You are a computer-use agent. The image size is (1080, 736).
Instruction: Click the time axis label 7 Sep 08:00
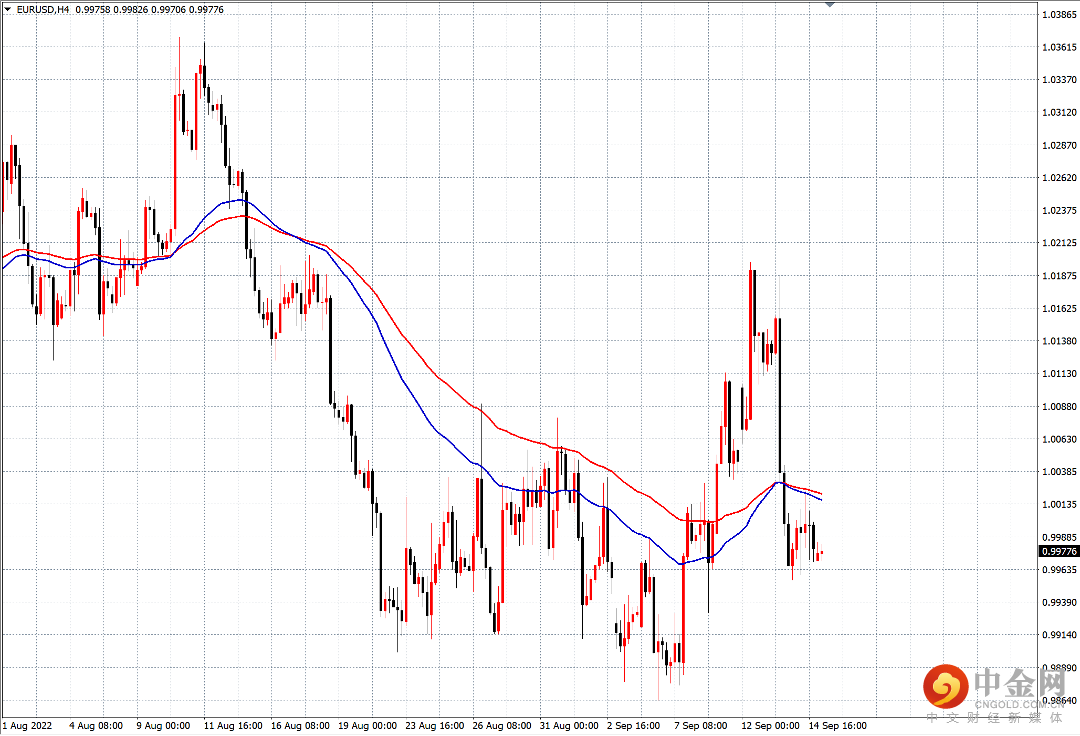(x=700, y=726)
